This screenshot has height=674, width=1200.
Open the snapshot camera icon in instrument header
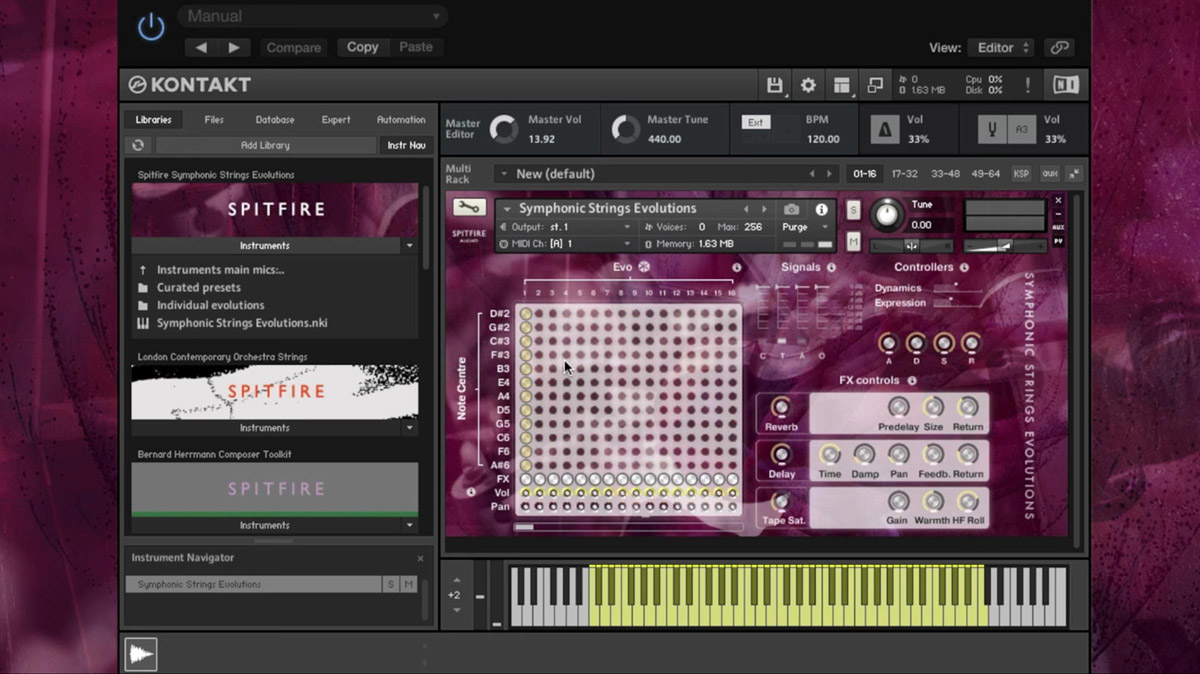pos(790,209)
